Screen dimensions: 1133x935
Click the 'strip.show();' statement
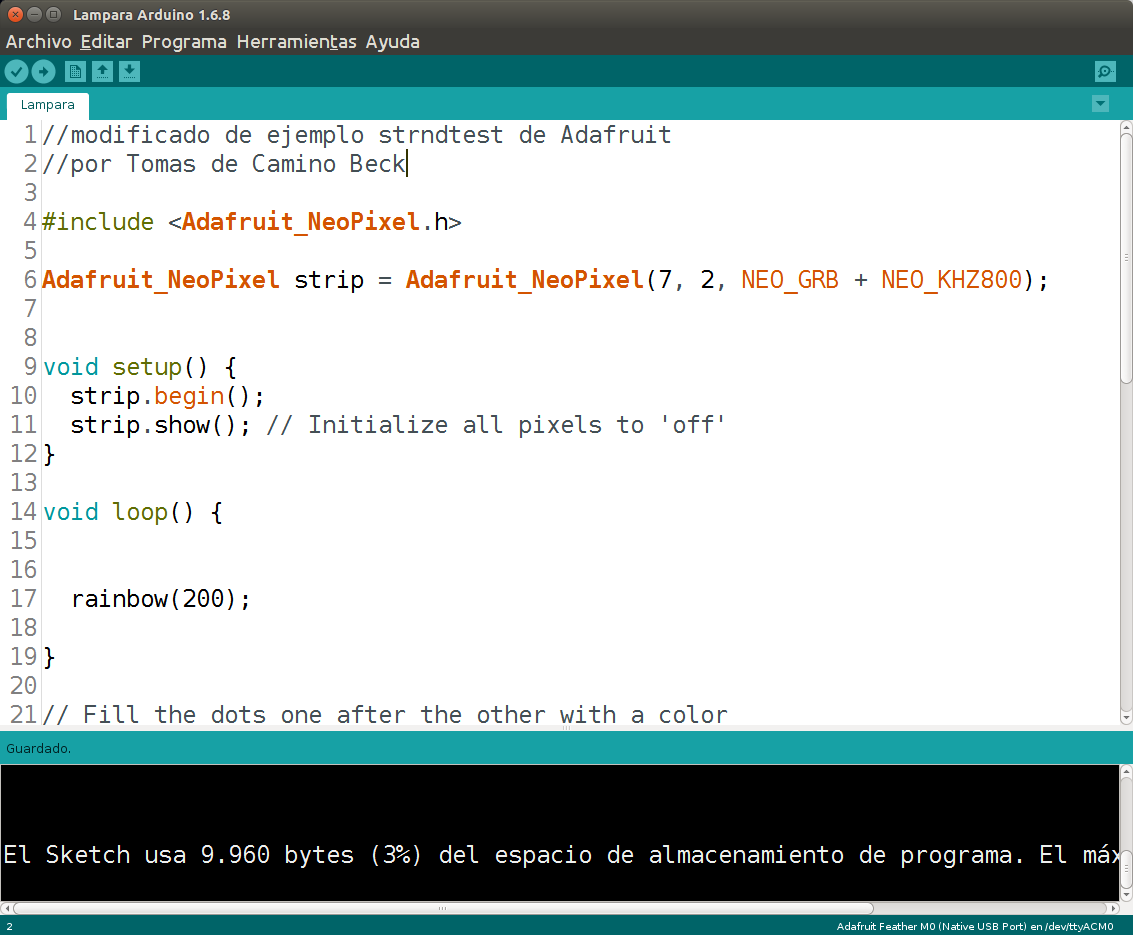tap(160, 425)
